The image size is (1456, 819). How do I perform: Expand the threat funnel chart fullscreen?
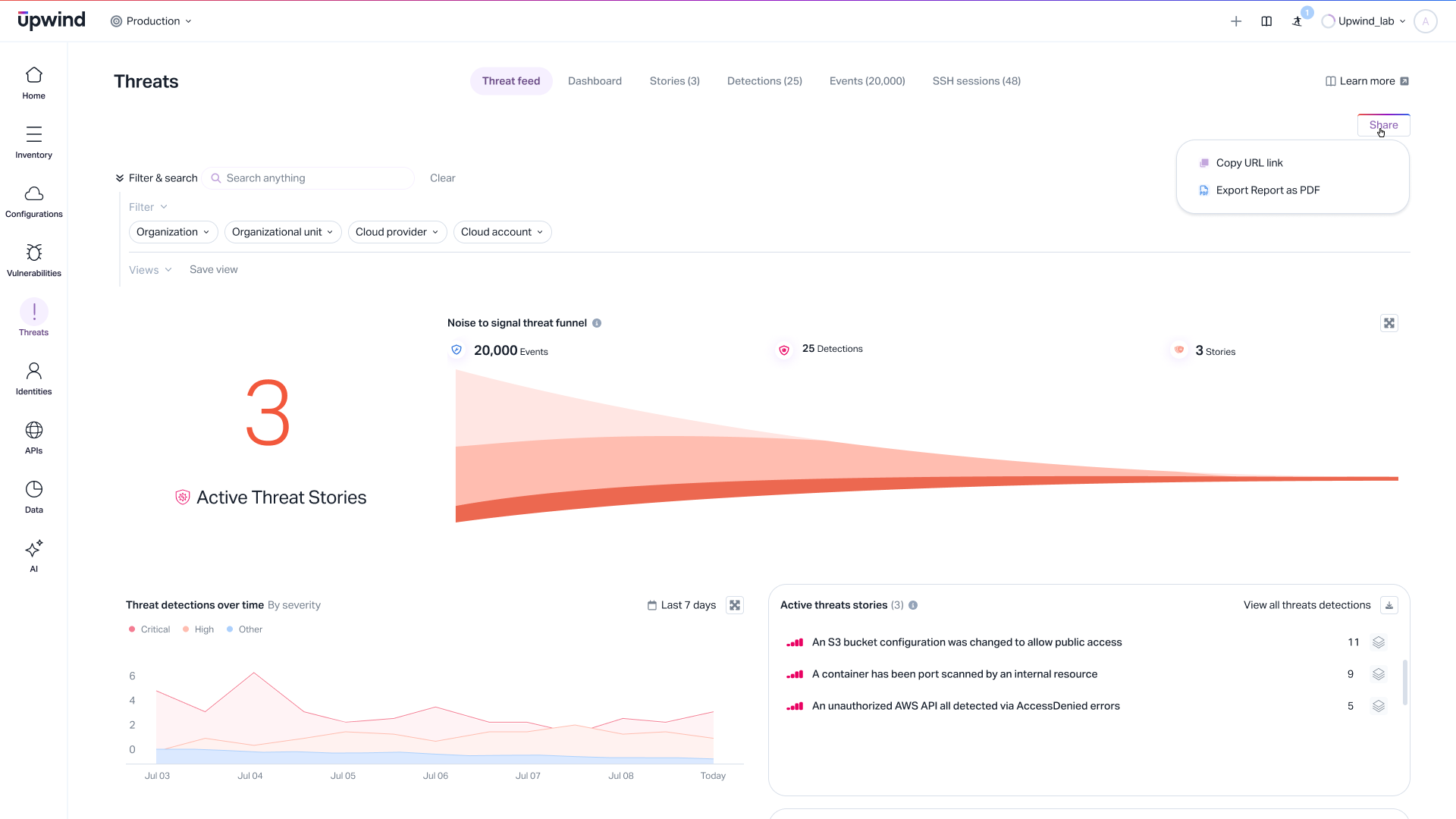(1389, 323)
